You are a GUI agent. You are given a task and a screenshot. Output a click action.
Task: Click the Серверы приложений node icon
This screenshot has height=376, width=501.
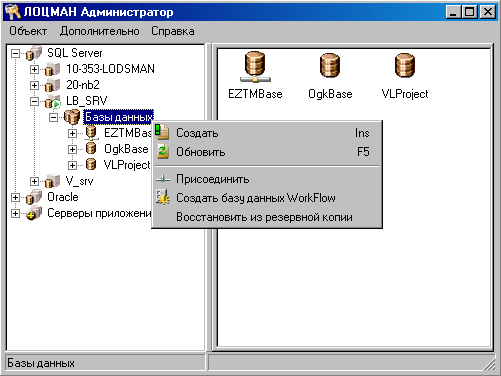click(34, 213)
